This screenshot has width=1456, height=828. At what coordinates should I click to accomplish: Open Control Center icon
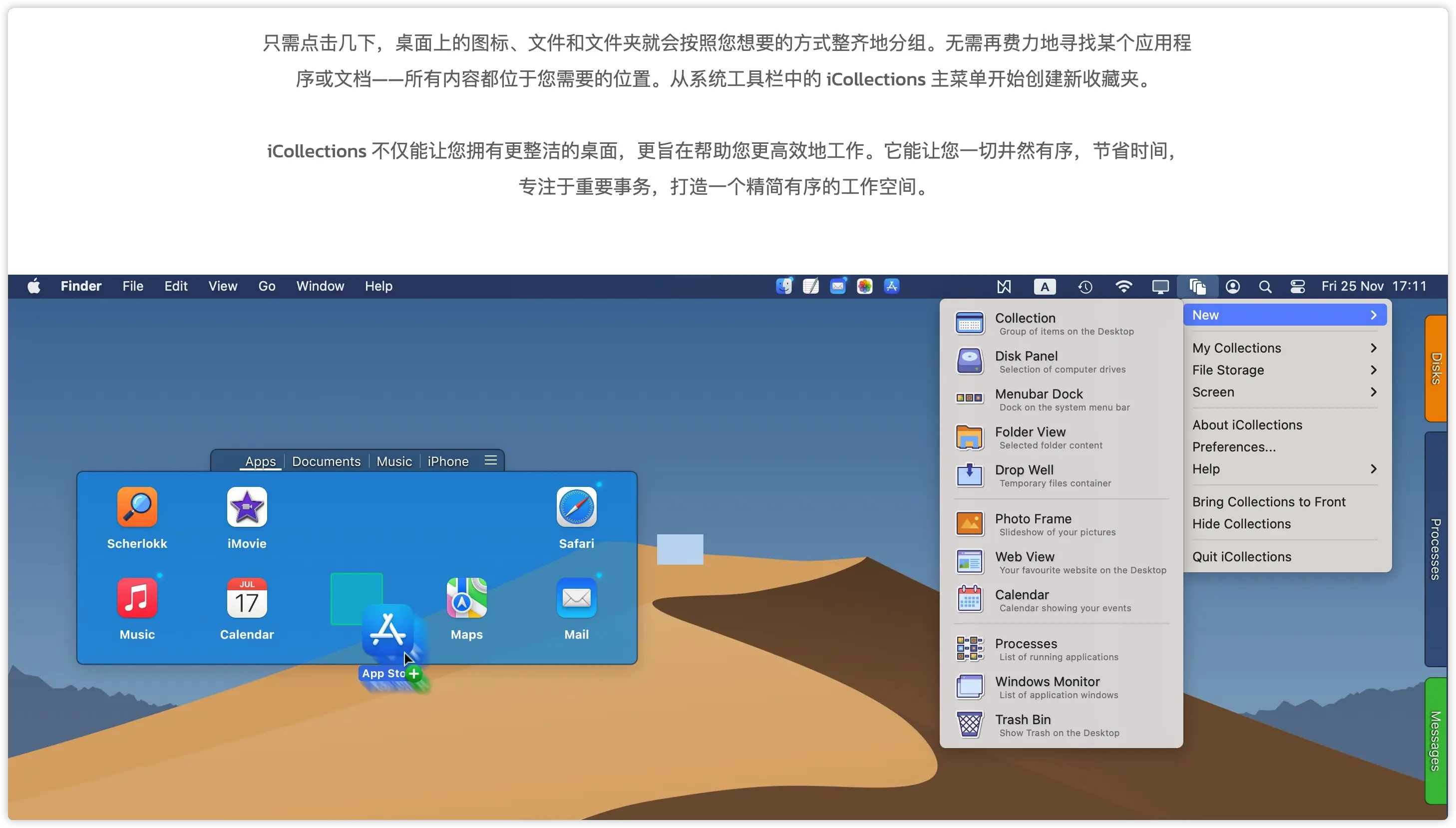[1297, 287]
